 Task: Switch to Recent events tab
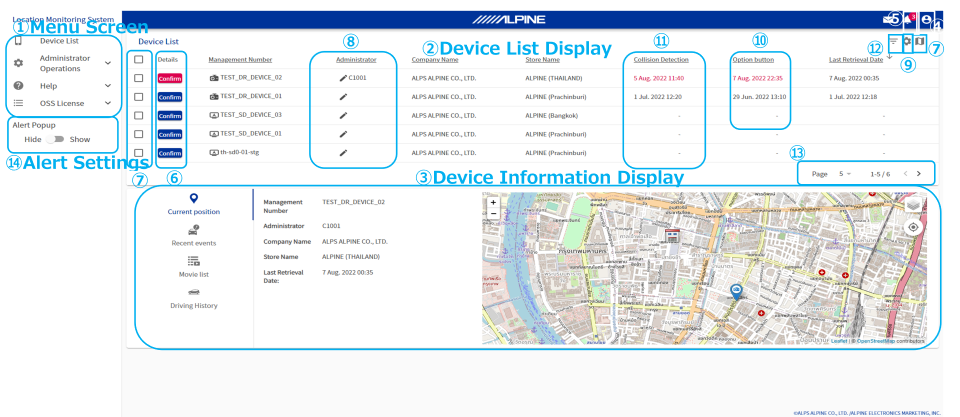click(193, 236)
